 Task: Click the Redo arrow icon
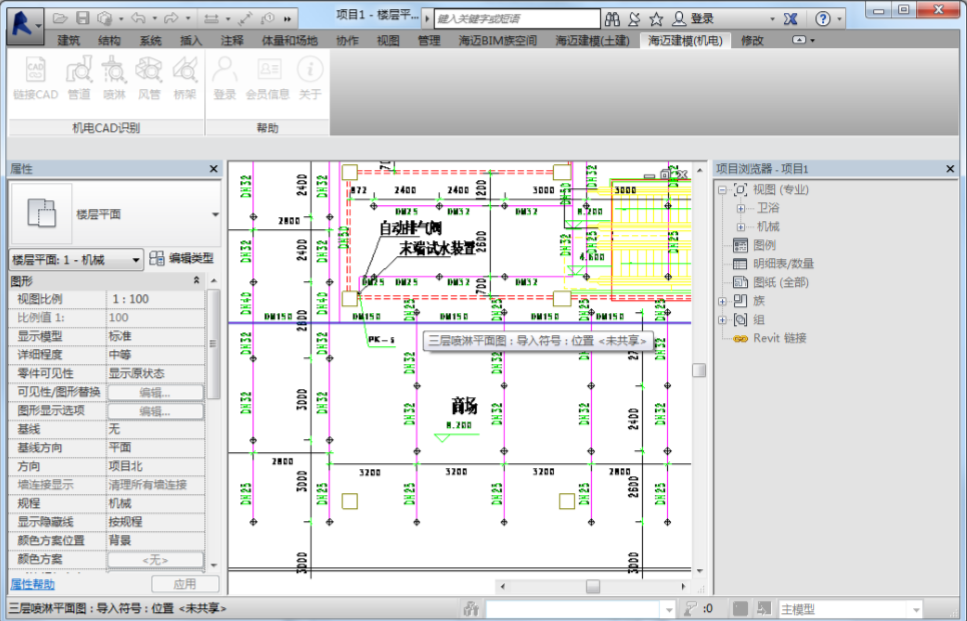(x=171, y=19)
